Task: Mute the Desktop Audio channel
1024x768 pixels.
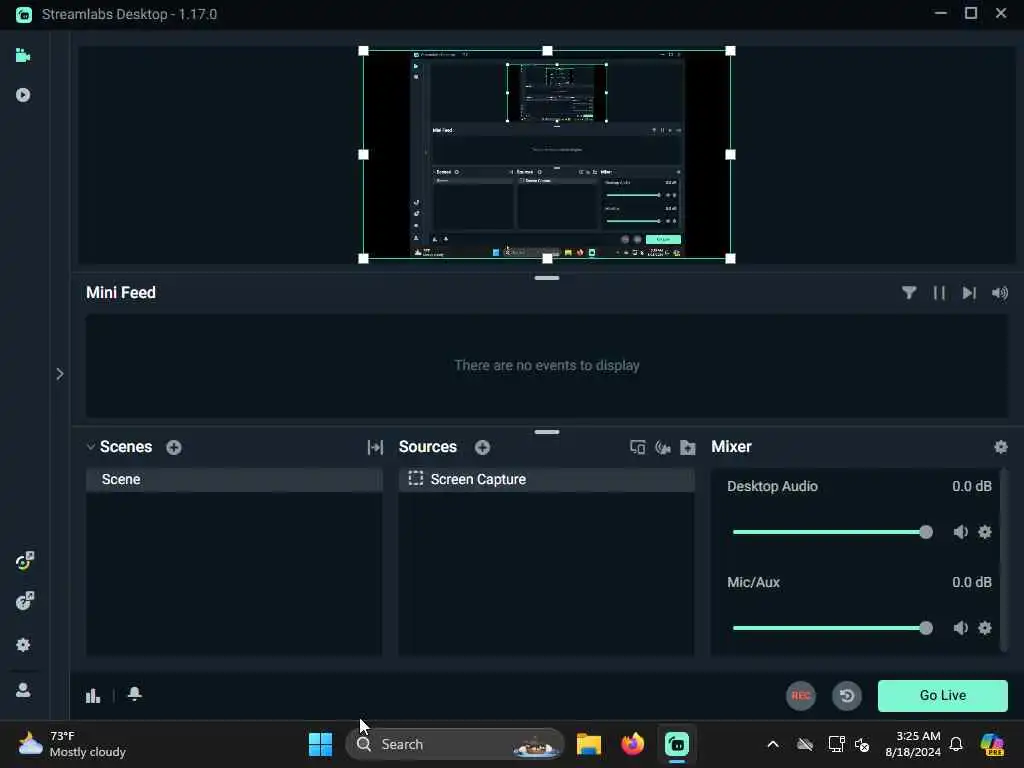Action: (x=960, y=532)
